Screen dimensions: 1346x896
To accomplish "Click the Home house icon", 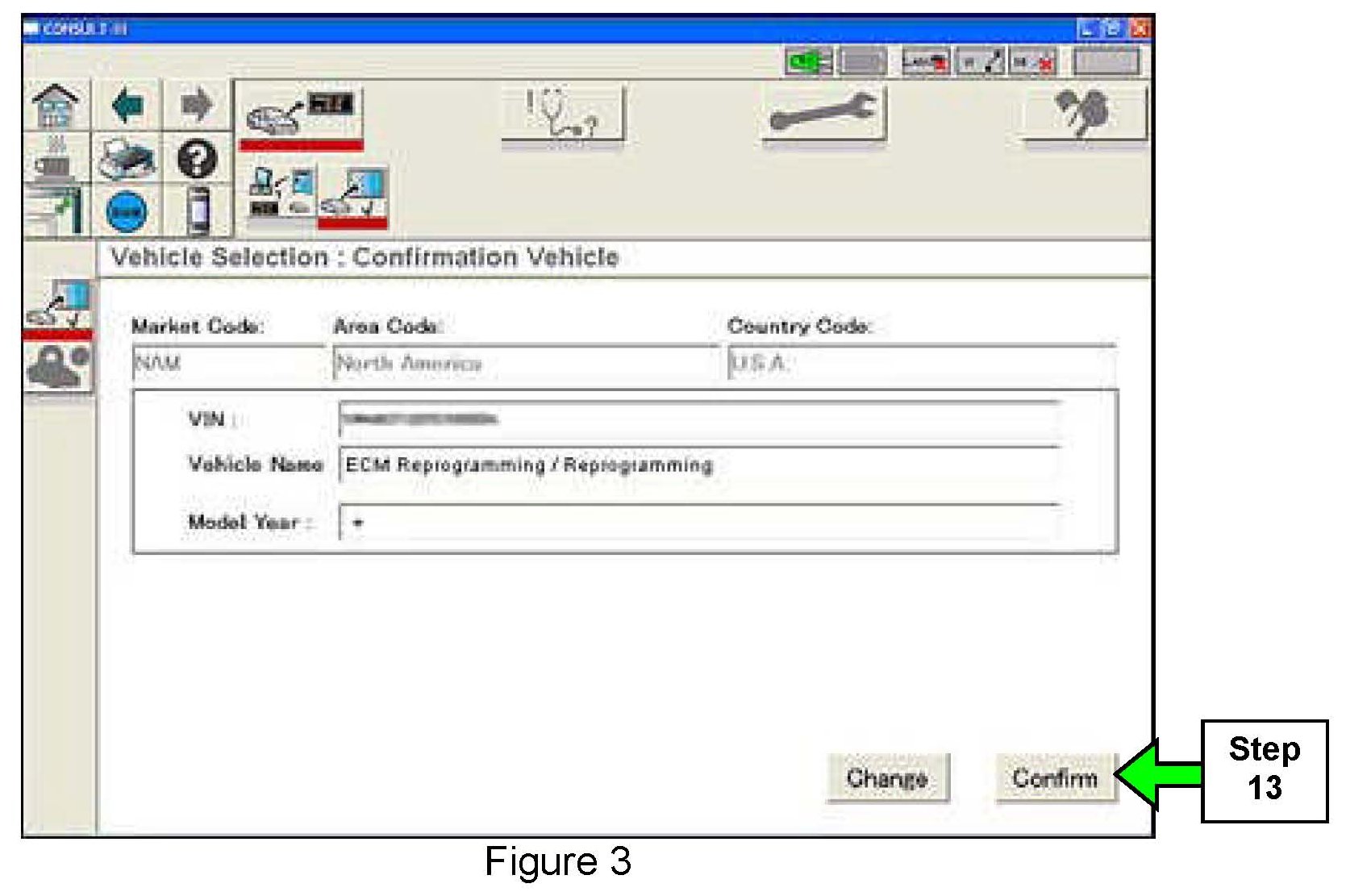I will (x=55, y=106).
